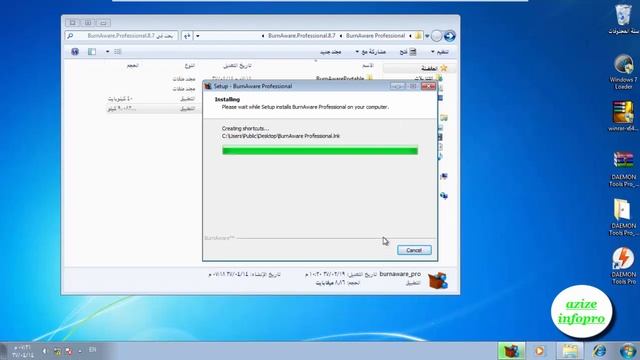This screenshot has height=360, width=640.
Task: Switch to Windows Explorer taskbar button
Action: (570, 351)
